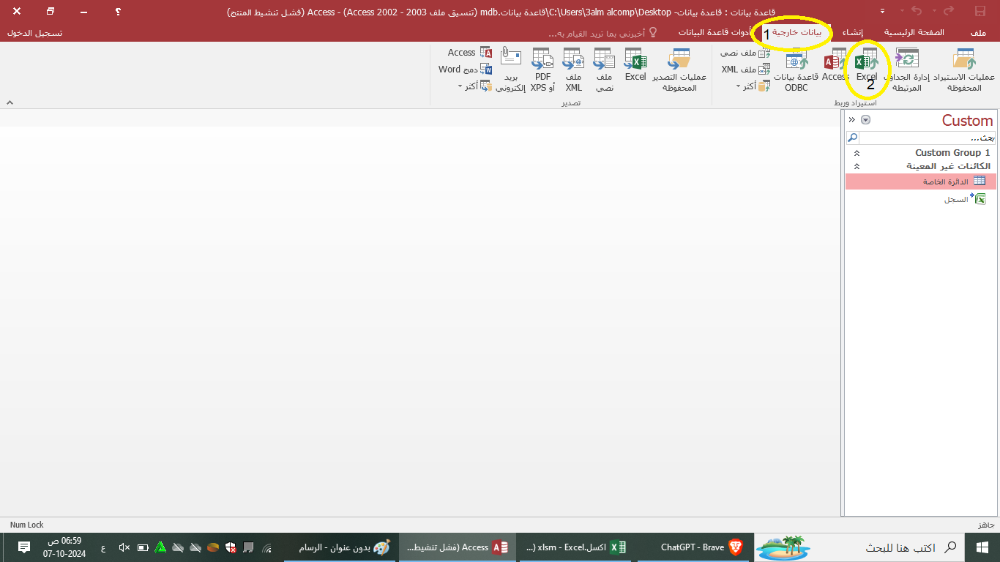
Task: Click the navigation pane search box (بحث)
Action: pyautogui.click(x=921, y=138)
